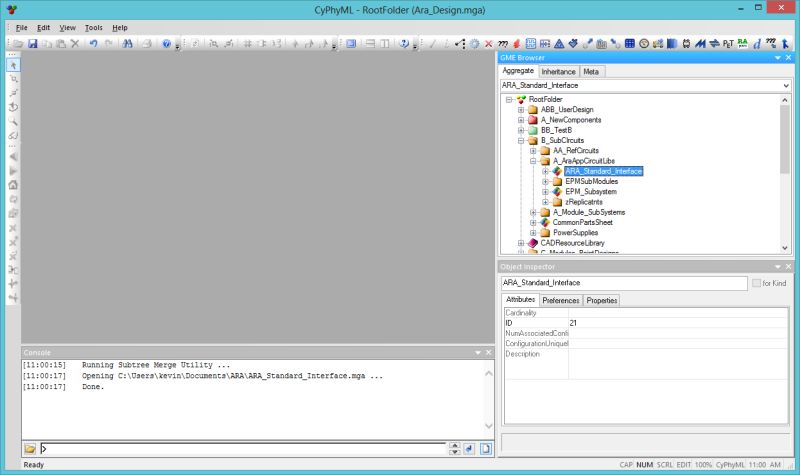Select BB_TestB folder in the tree
The width and height of the screenshot is (800, 475).
(556, 130)
